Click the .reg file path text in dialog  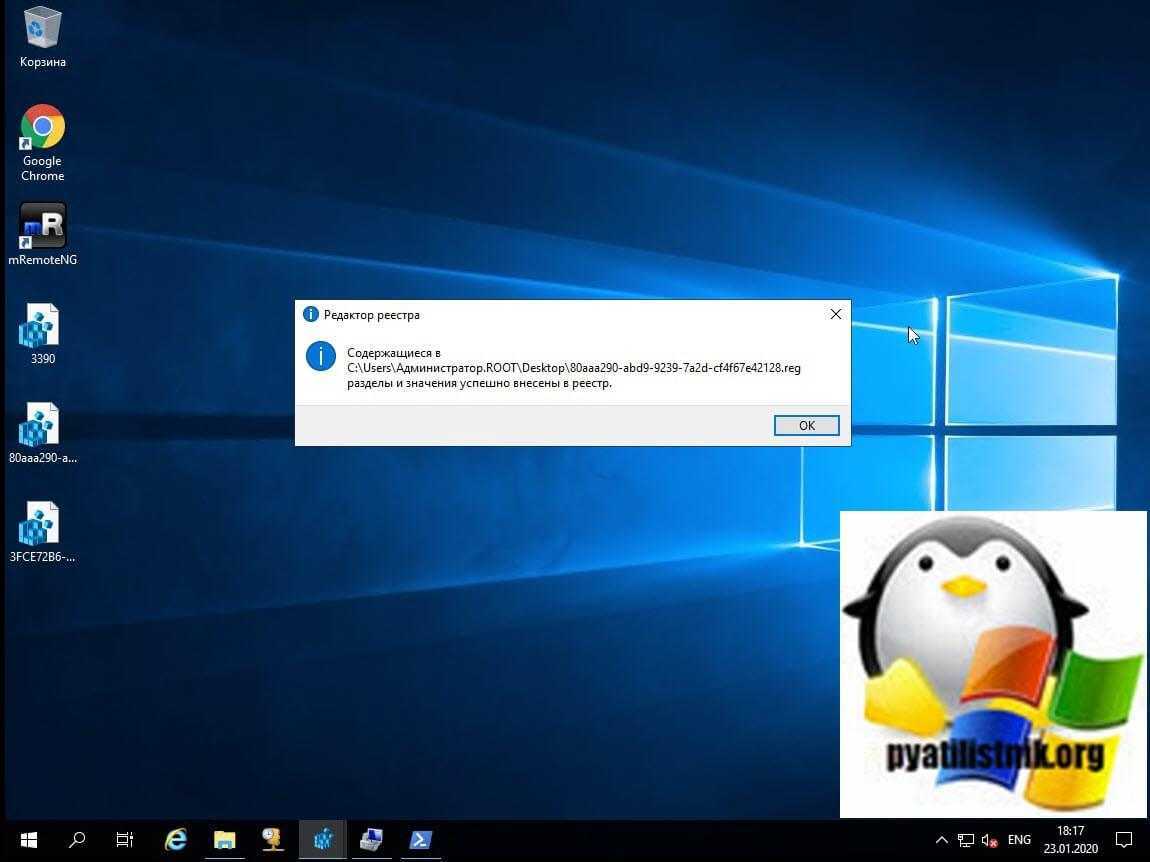point(574,368)
